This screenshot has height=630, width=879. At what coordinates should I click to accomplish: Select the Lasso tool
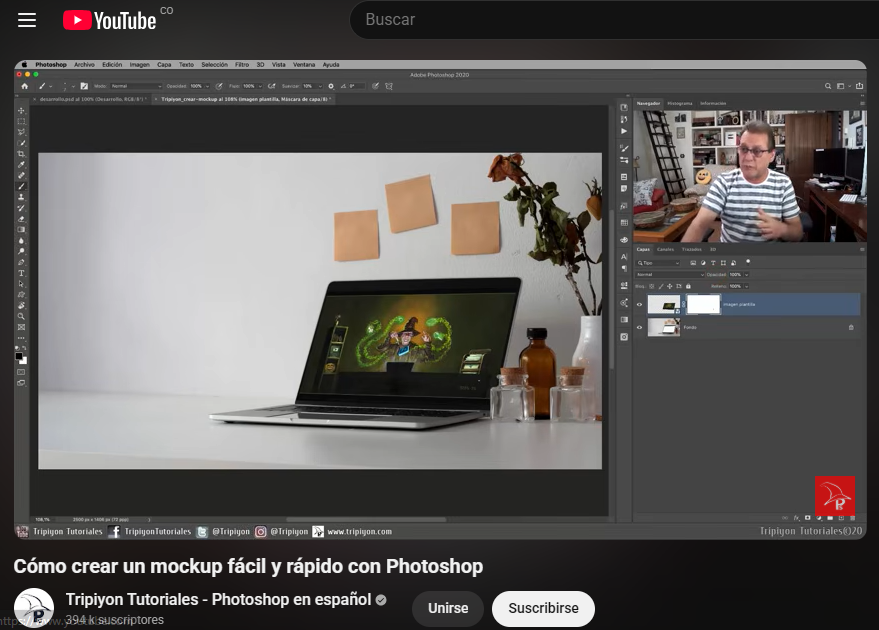pyautogui.click(x=21, y=132)
